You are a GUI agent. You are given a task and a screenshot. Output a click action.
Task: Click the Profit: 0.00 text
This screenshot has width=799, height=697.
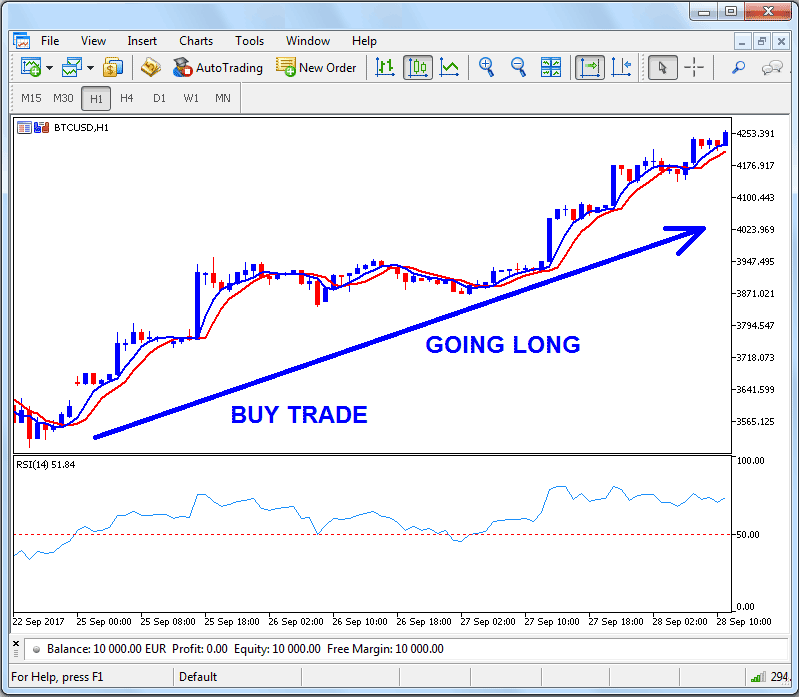[x=200, y=649]
